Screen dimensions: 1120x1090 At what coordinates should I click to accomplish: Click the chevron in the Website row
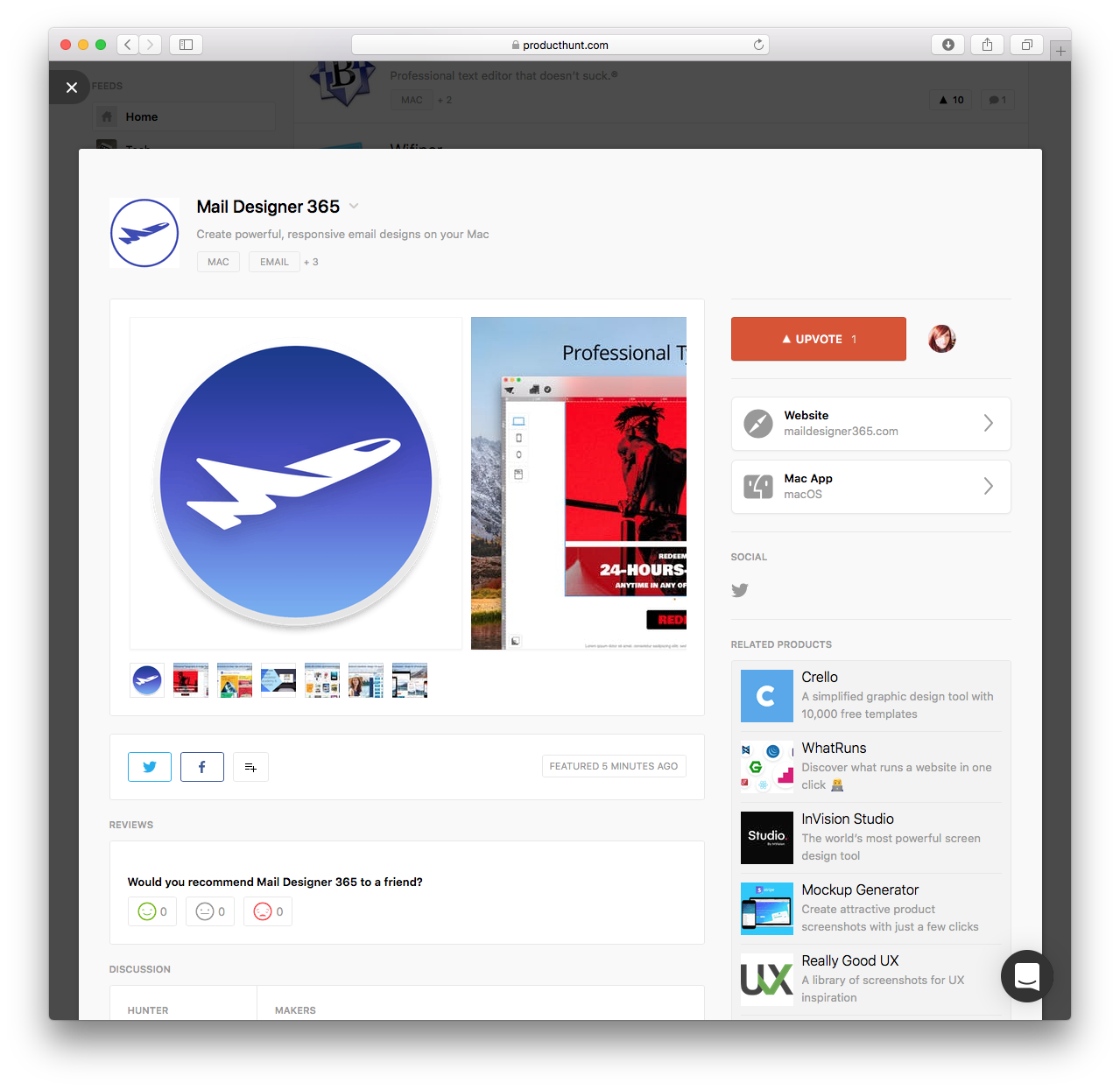coord(988,424)
